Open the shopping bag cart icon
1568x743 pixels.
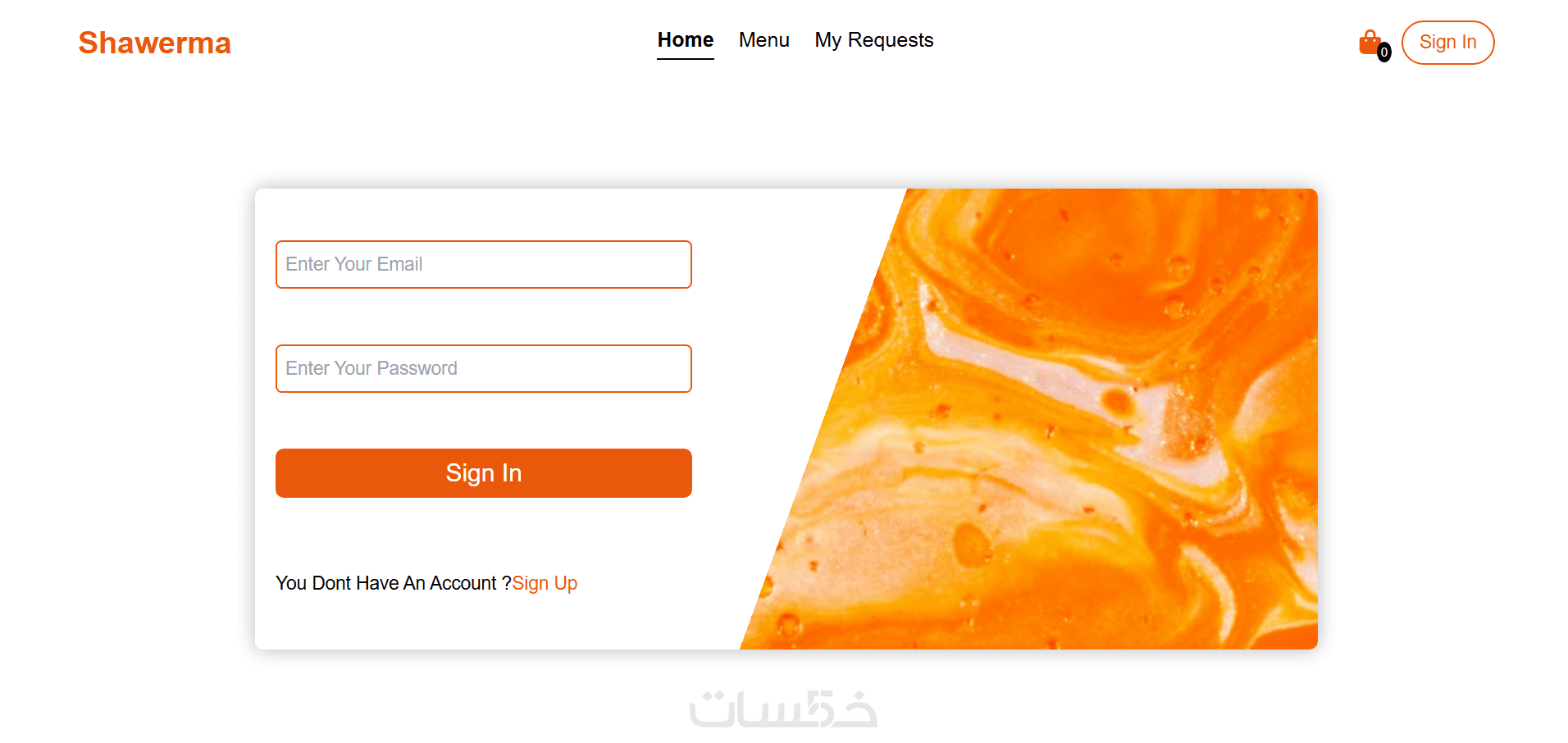(x=1370, y=42)
